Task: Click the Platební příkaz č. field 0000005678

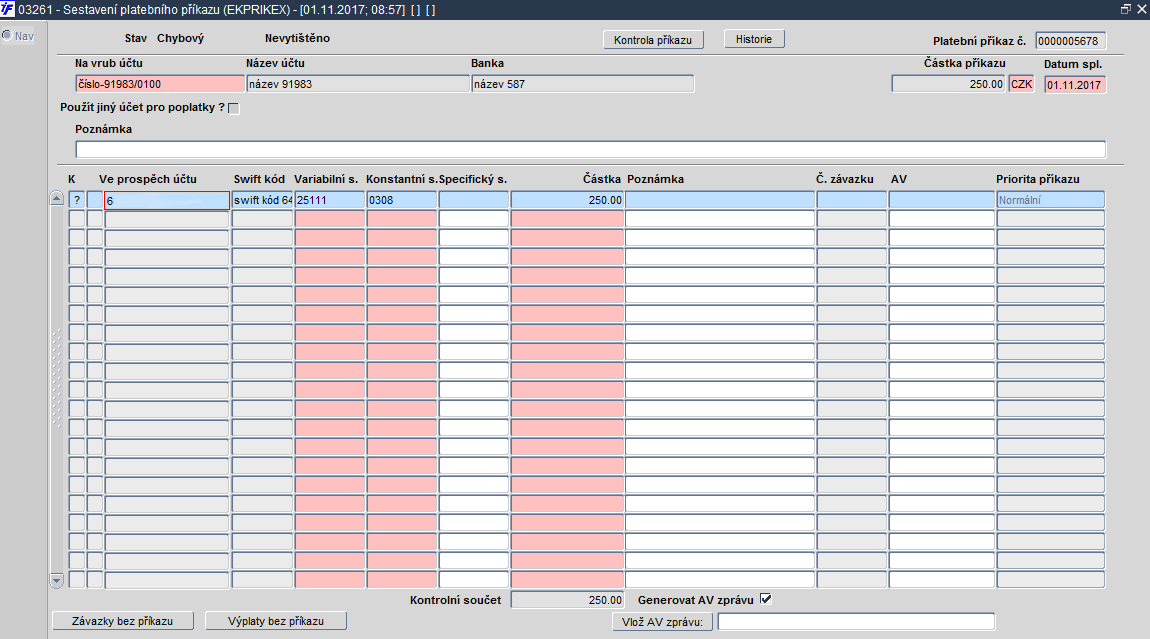Action: coord(1070,41)
